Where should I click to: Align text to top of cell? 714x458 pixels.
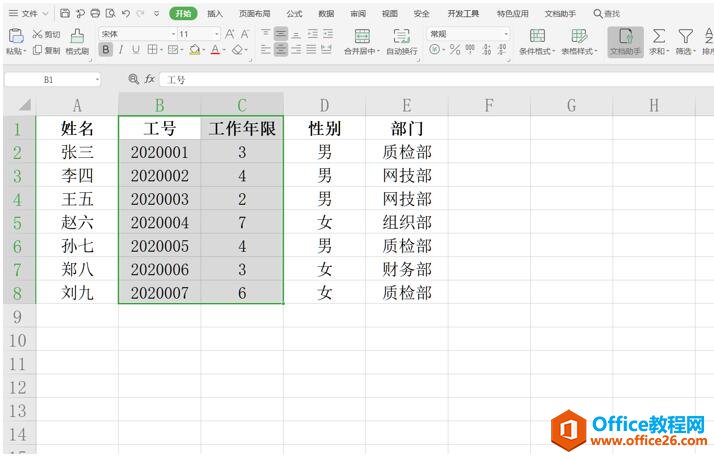pos(266,34)
